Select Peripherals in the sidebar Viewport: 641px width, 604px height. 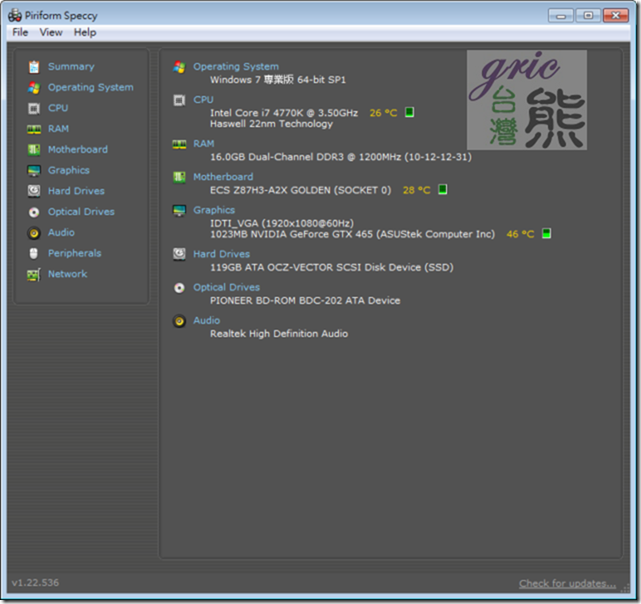[x=74, y=254]
